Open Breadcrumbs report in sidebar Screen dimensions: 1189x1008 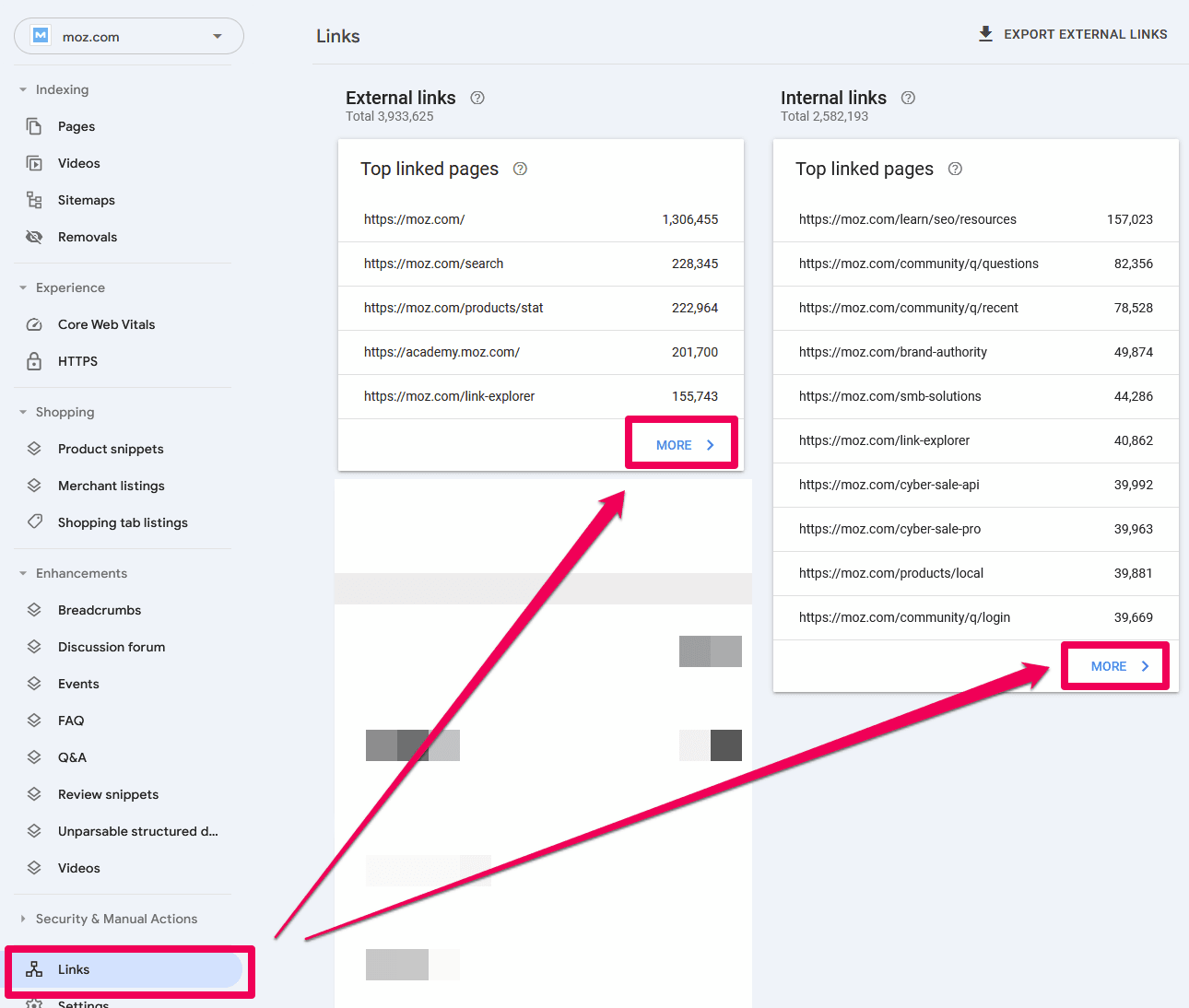[100, 610]
